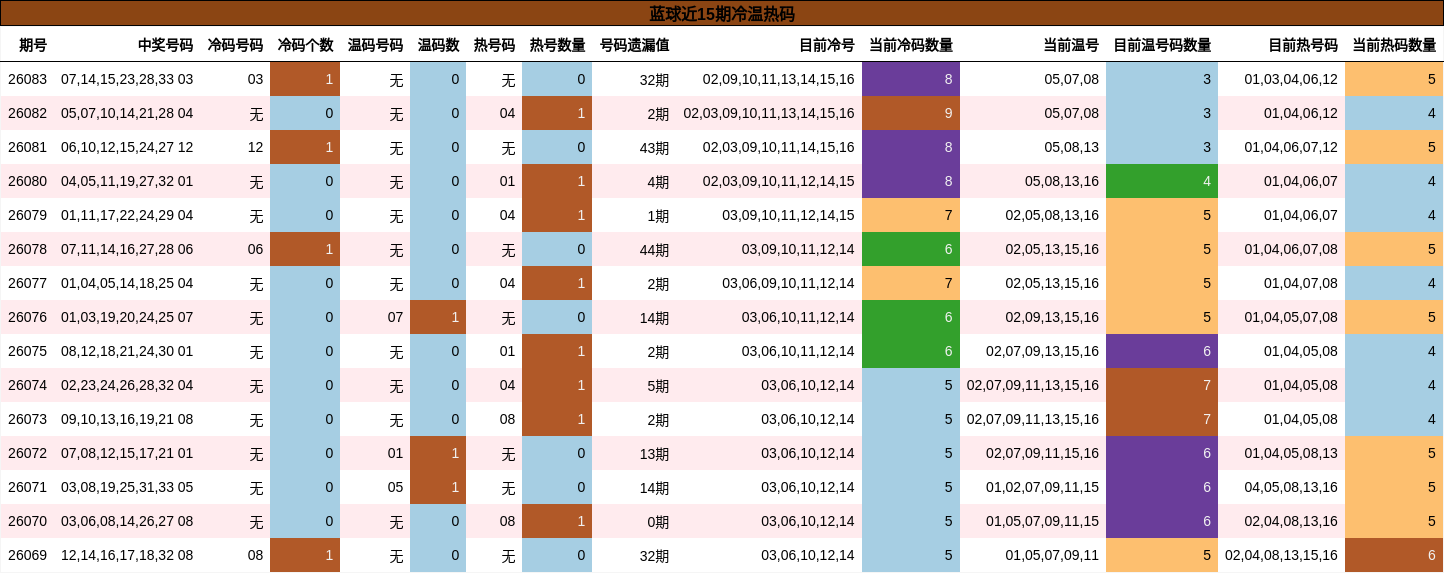Screen dimensions: 1444x573
Task: Select hot numbers 01,03,04,06,12
Action: (1291, 79)
